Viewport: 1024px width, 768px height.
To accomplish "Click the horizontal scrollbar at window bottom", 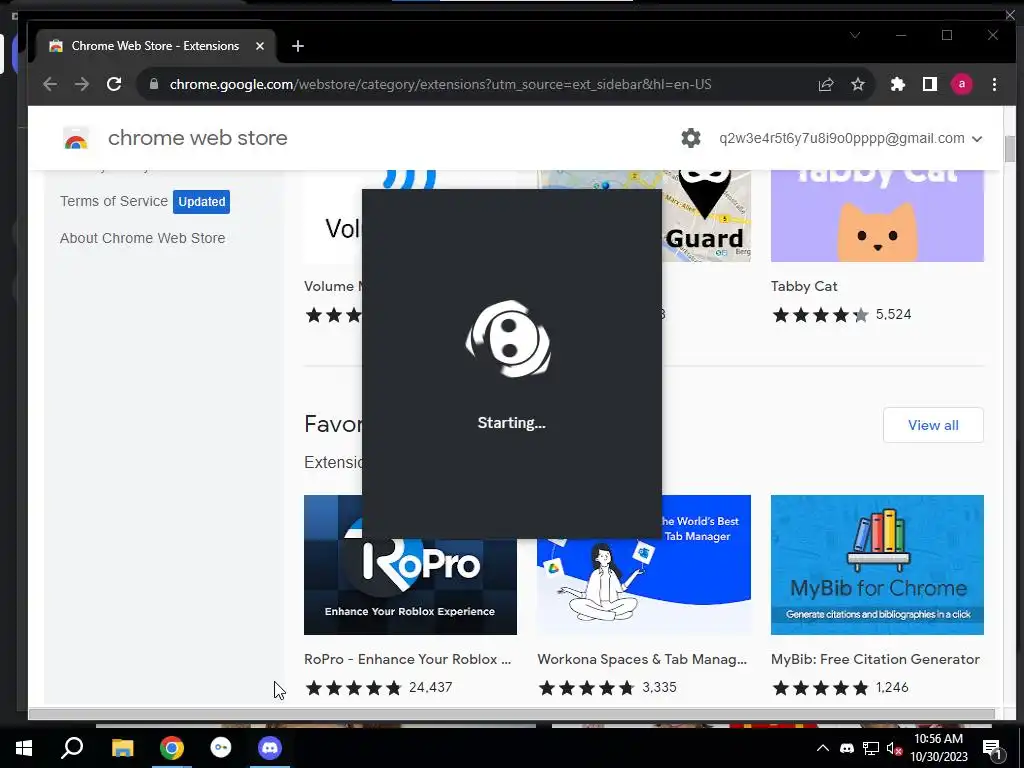I will point(511,714).
